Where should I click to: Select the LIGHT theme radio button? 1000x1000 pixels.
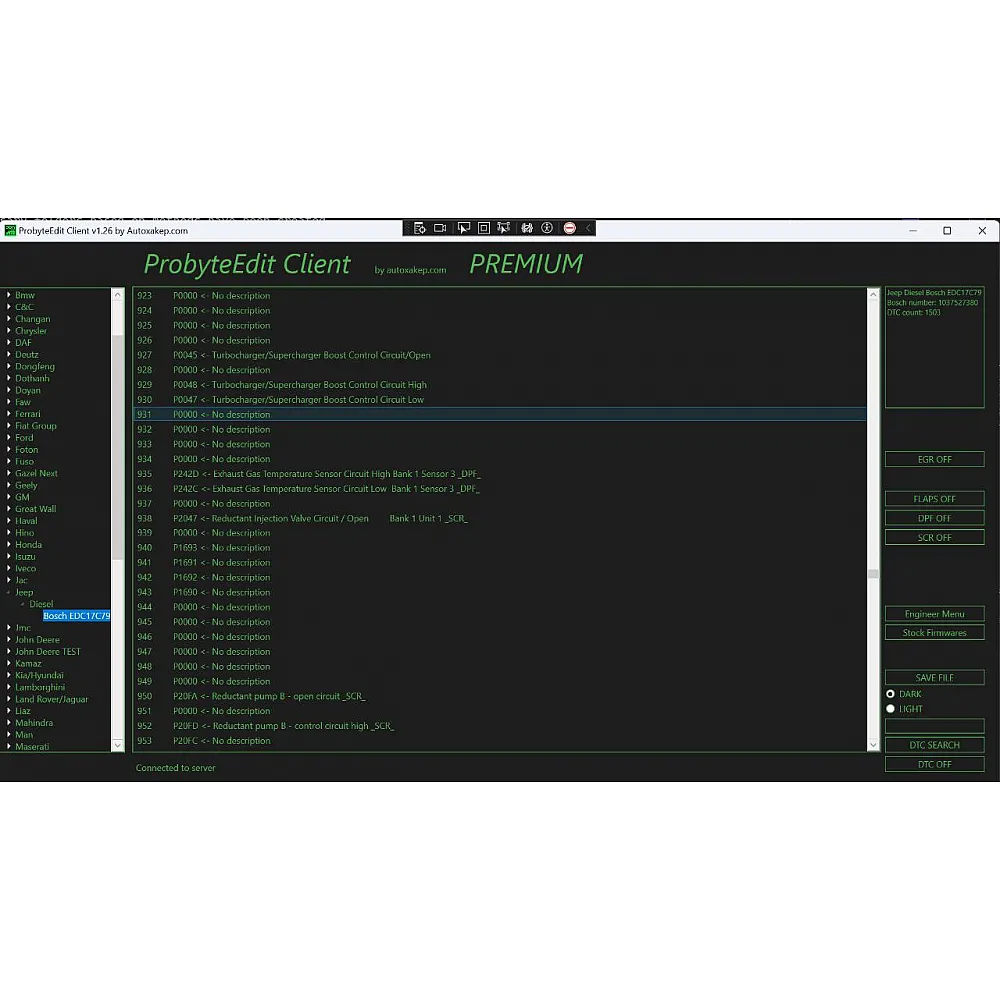[890, 709]
